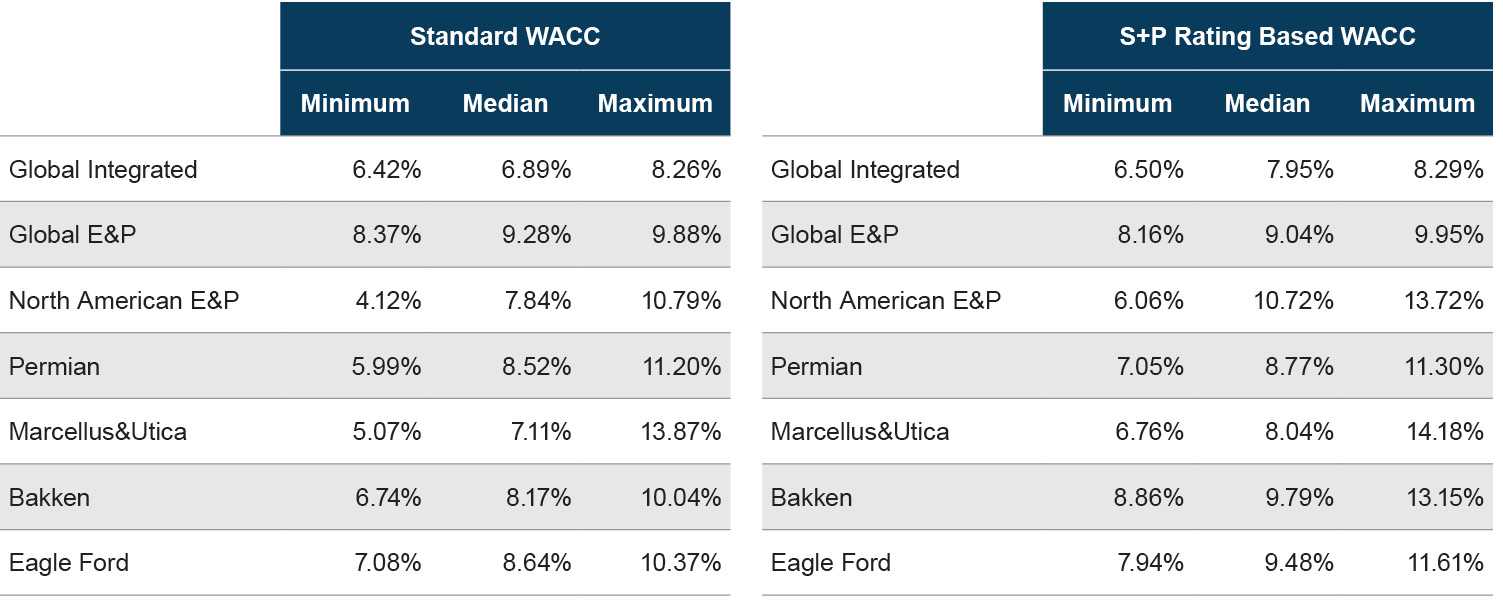
Task: Click the 8.64% Eagle Ford median value
Action: point(537,563)
